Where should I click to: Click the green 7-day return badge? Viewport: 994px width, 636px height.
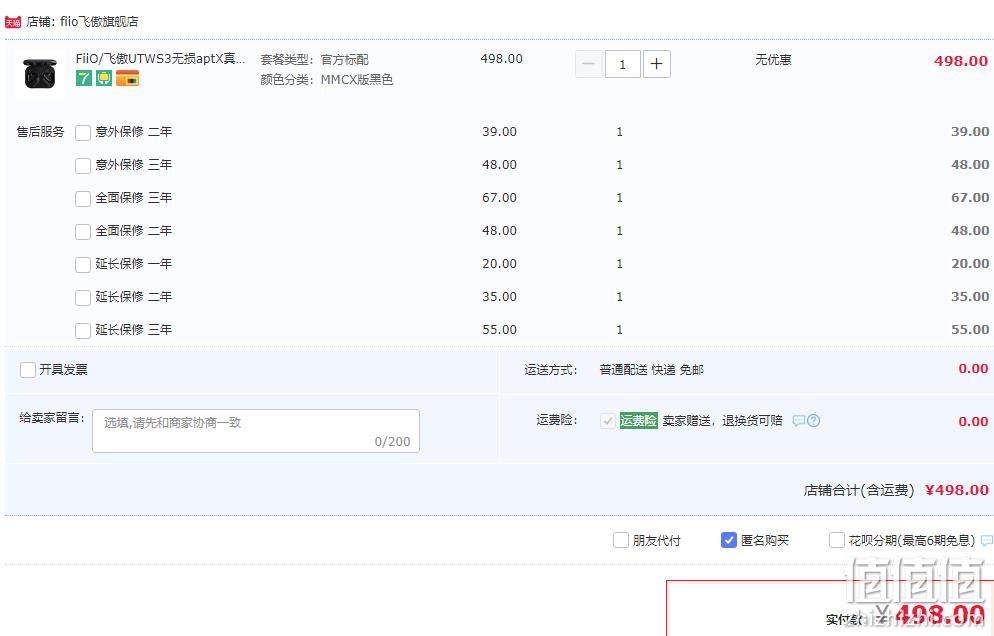tap(84, 78)
